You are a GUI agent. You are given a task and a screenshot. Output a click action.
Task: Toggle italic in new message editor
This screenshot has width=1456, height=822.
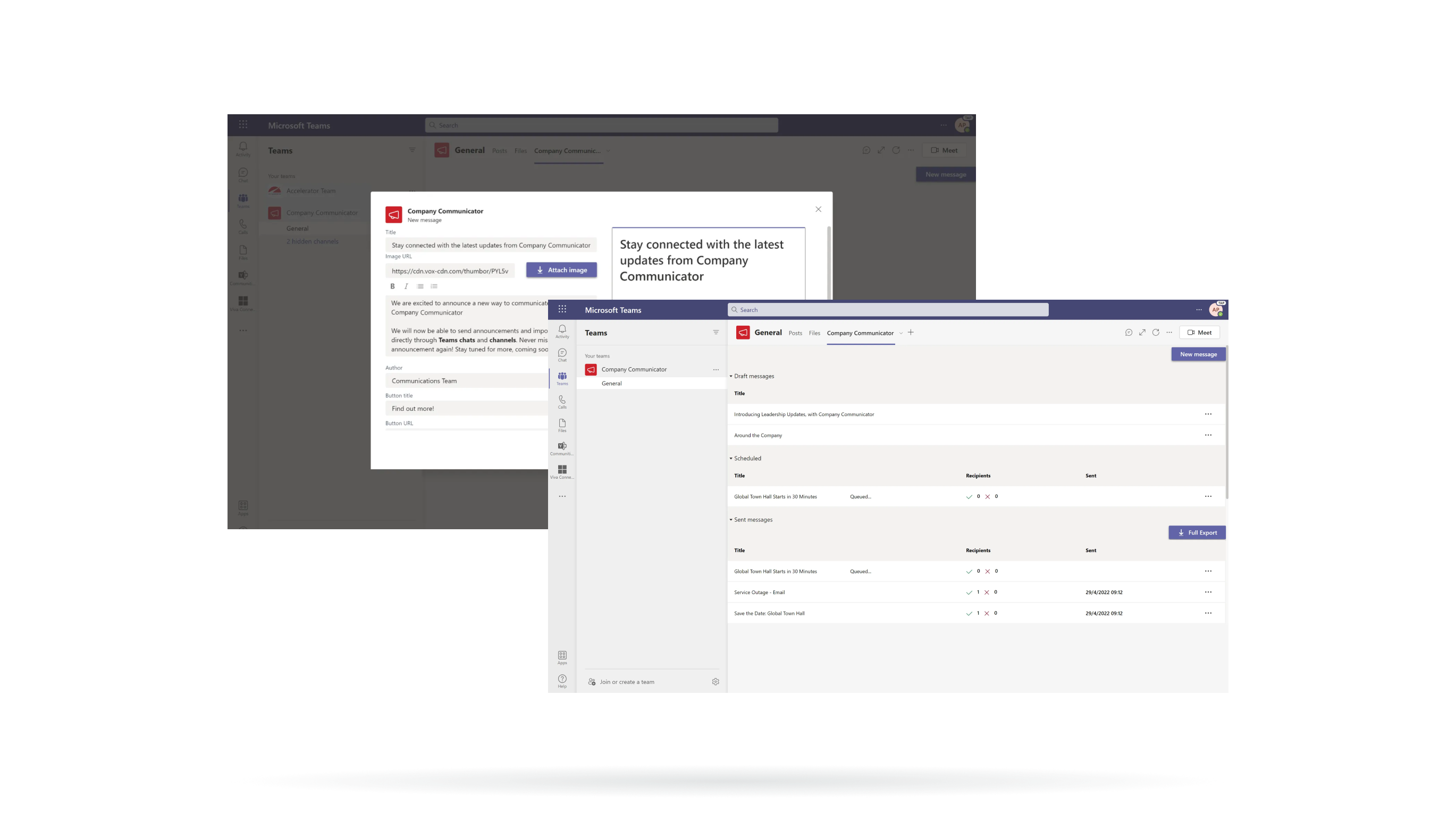[406, 286]
